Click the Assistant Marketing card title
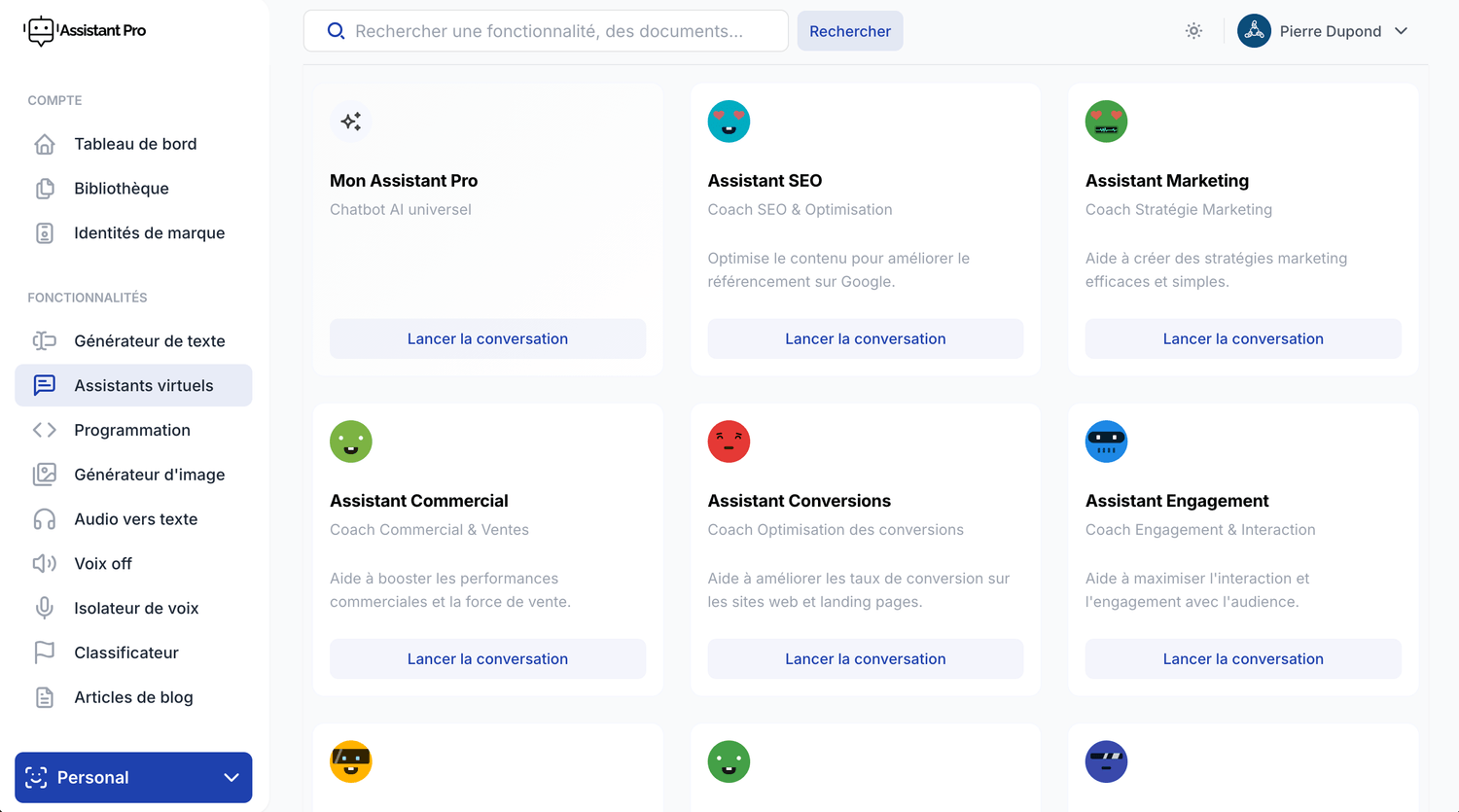This screenshot has width=1459, height=812. tap(1167, 181)
